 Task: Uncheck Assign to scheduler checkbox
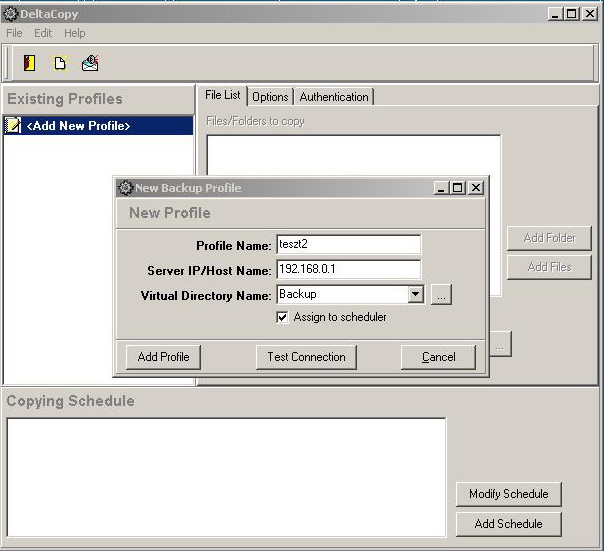[282, 317]
